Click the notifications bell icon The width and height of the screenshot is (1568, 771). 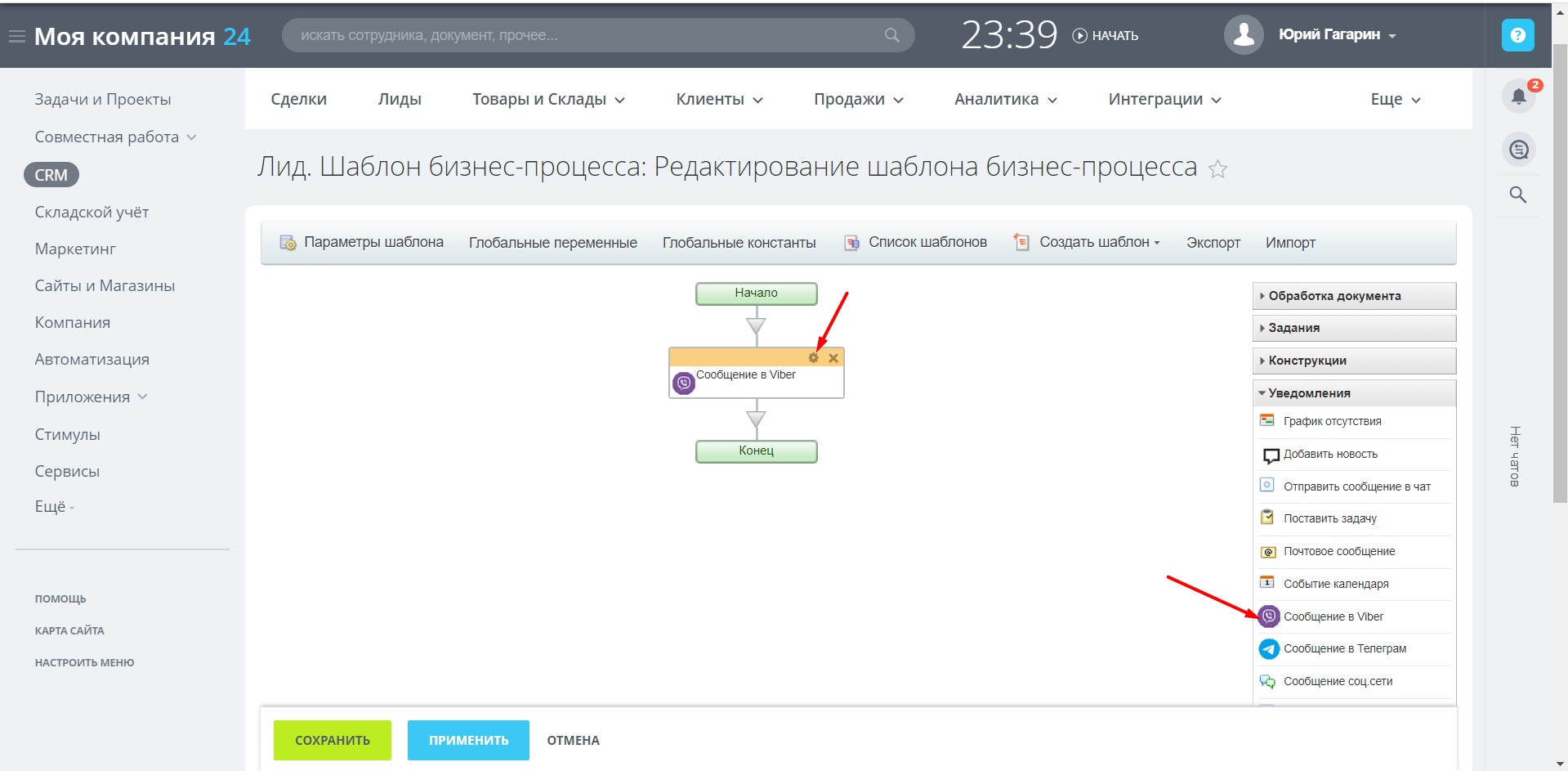1518,96
